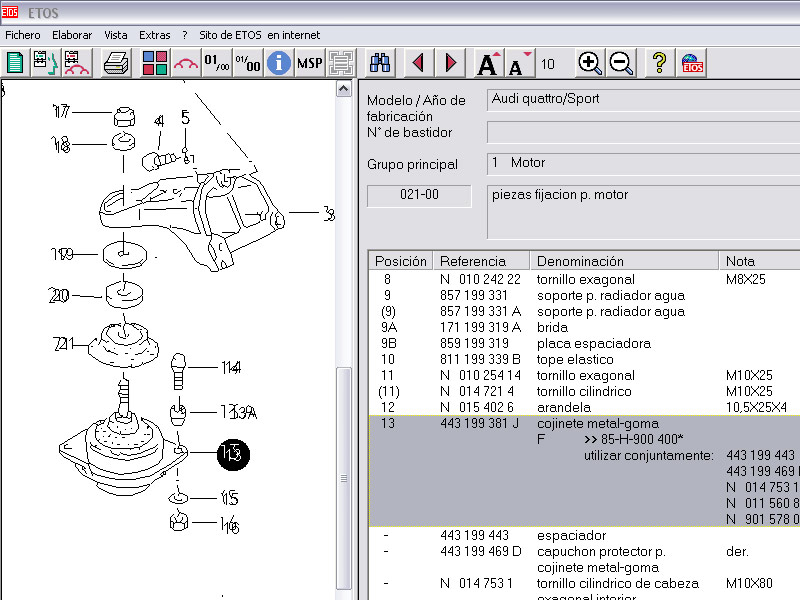
Task: Increase font size with large A icon
Action: (x=487, y=63)
